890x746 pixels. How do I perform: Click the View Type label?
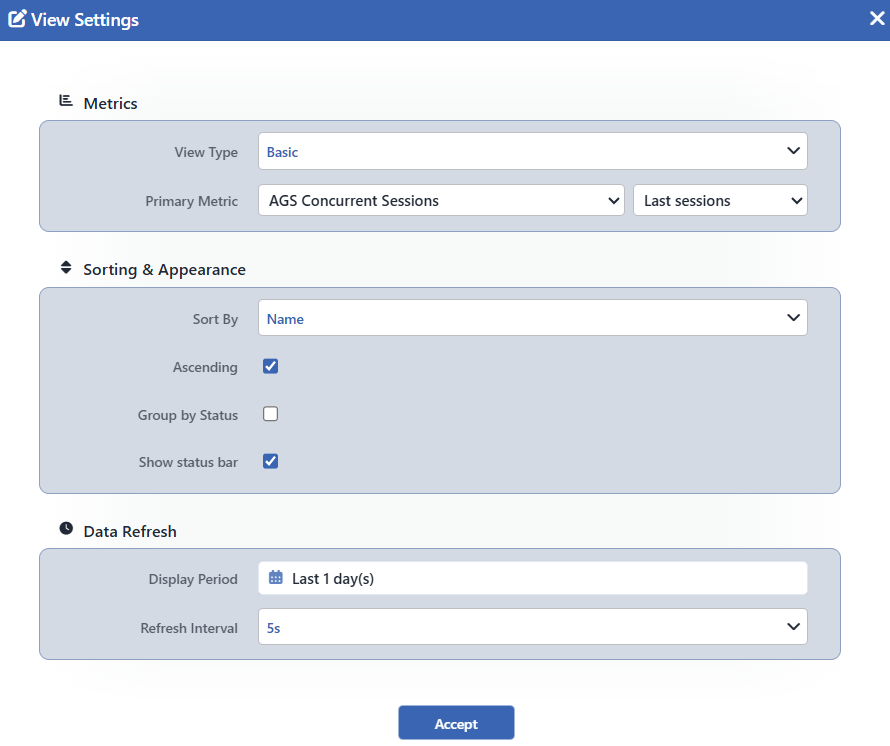[206, 152]
